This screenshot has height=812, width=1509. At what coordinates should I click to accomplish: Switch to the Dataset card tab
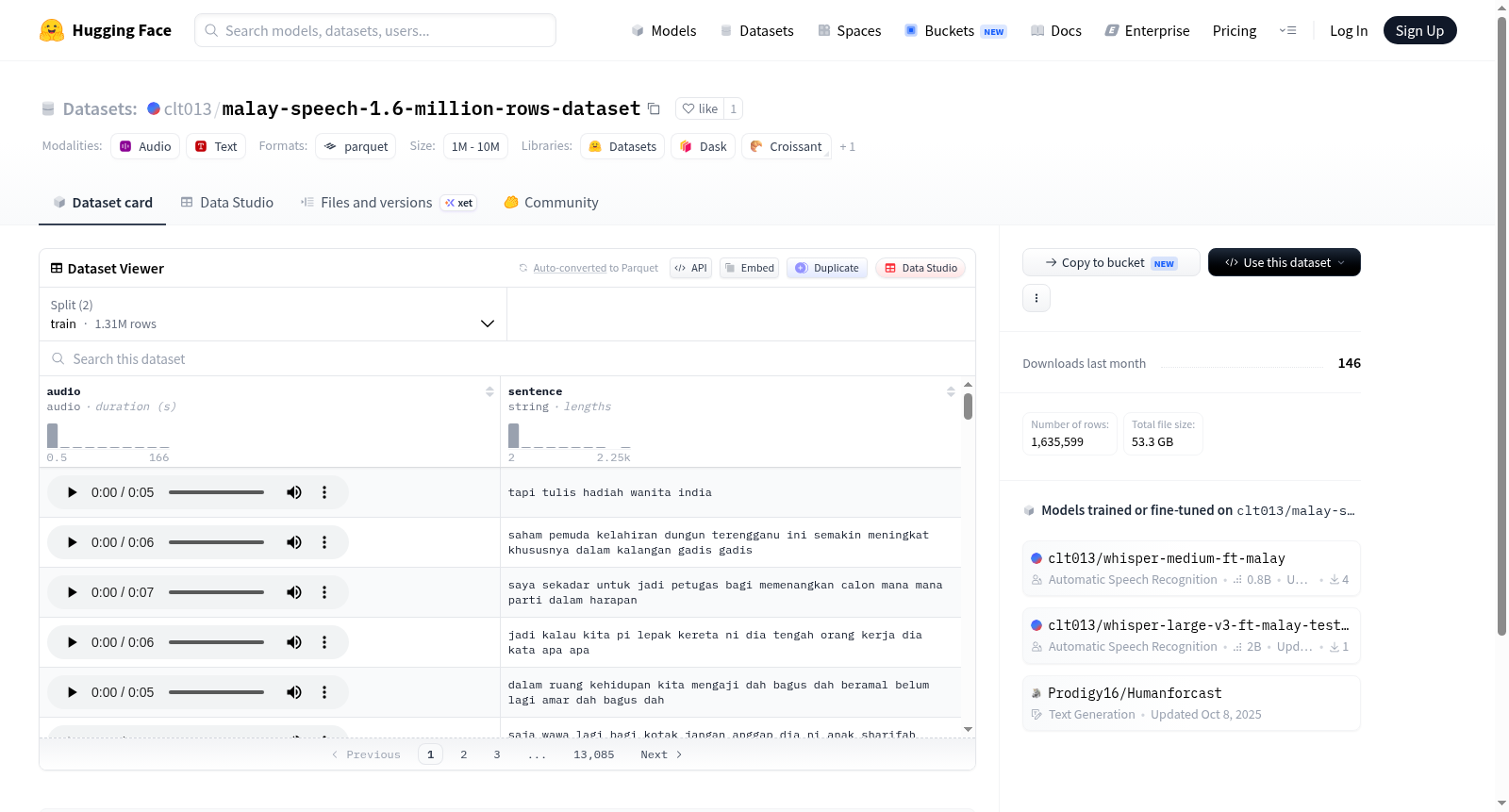[x=103, y=203]
